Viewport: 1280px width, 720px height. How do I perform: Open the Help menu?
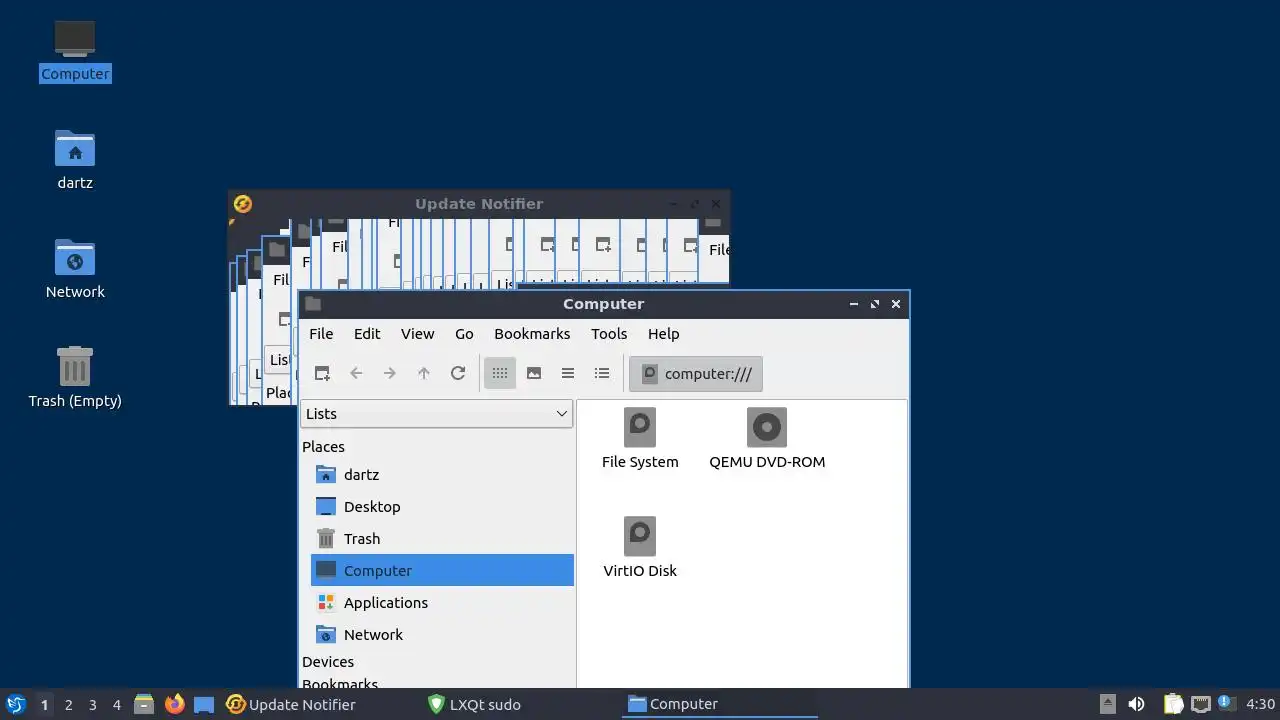(664, 334)
